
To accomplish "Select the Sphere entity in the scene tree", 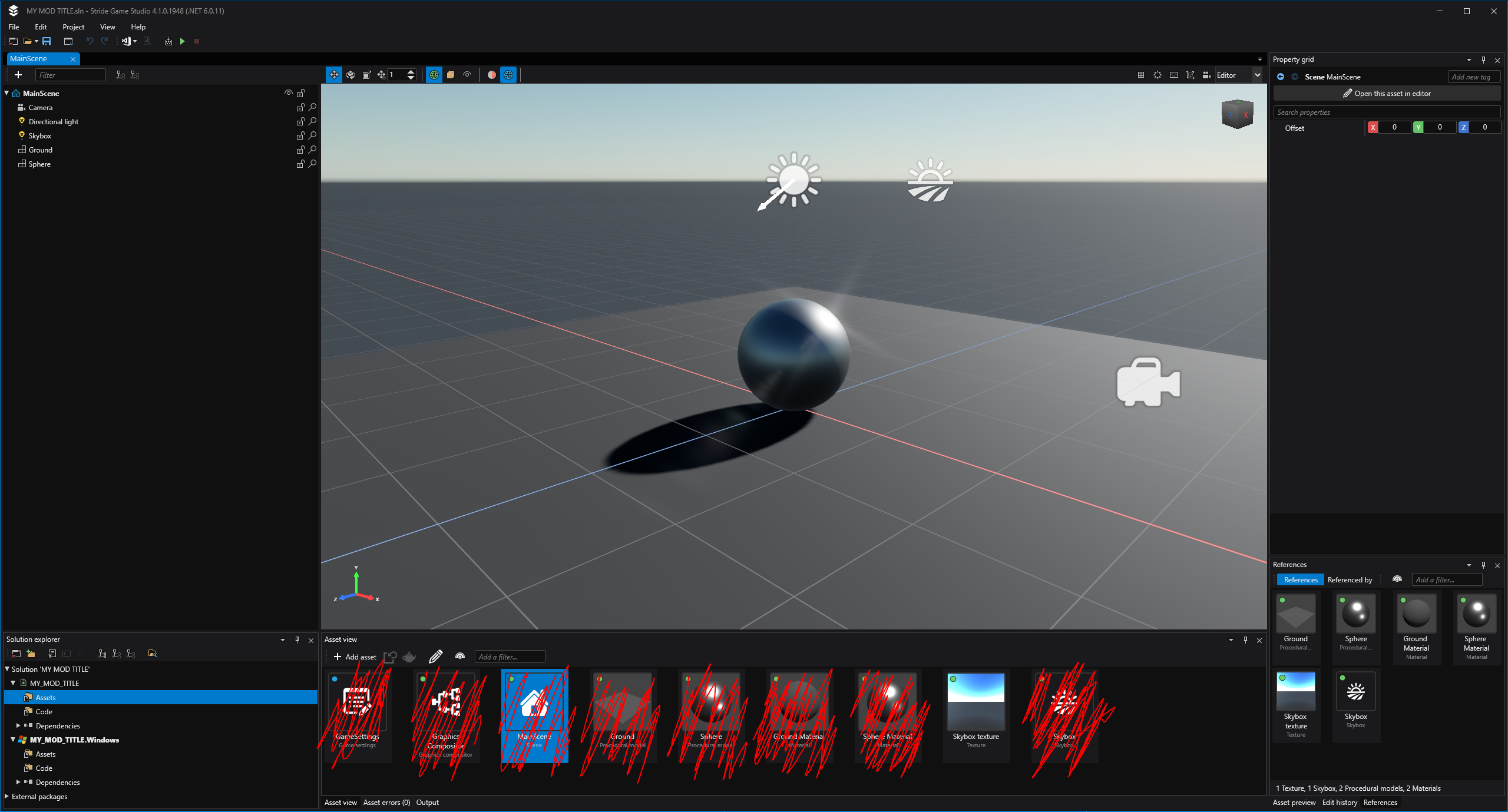I will pyautogui.click(x=39, y=164).
